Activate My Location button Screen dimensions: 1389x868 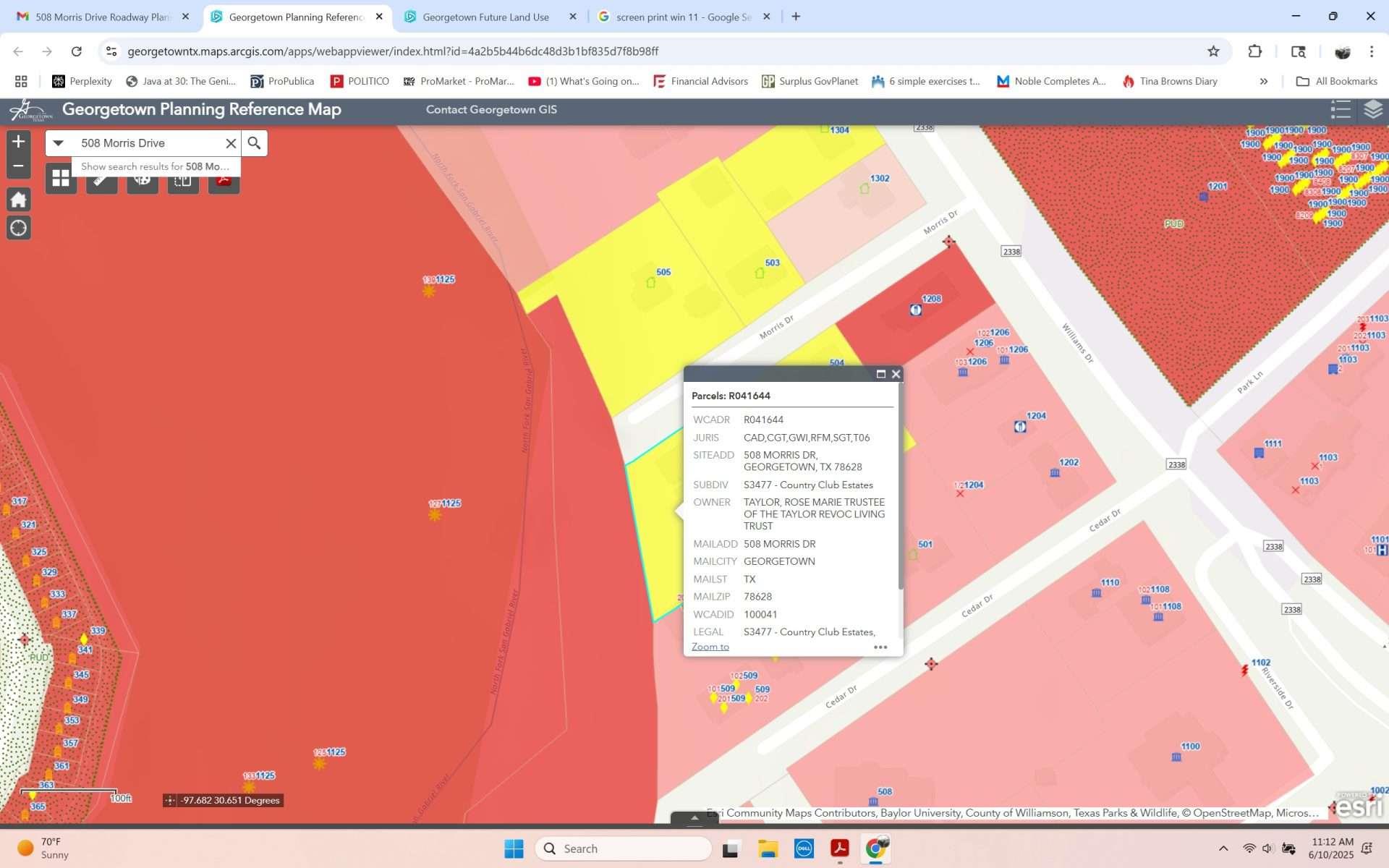click(x=19, y=229)
